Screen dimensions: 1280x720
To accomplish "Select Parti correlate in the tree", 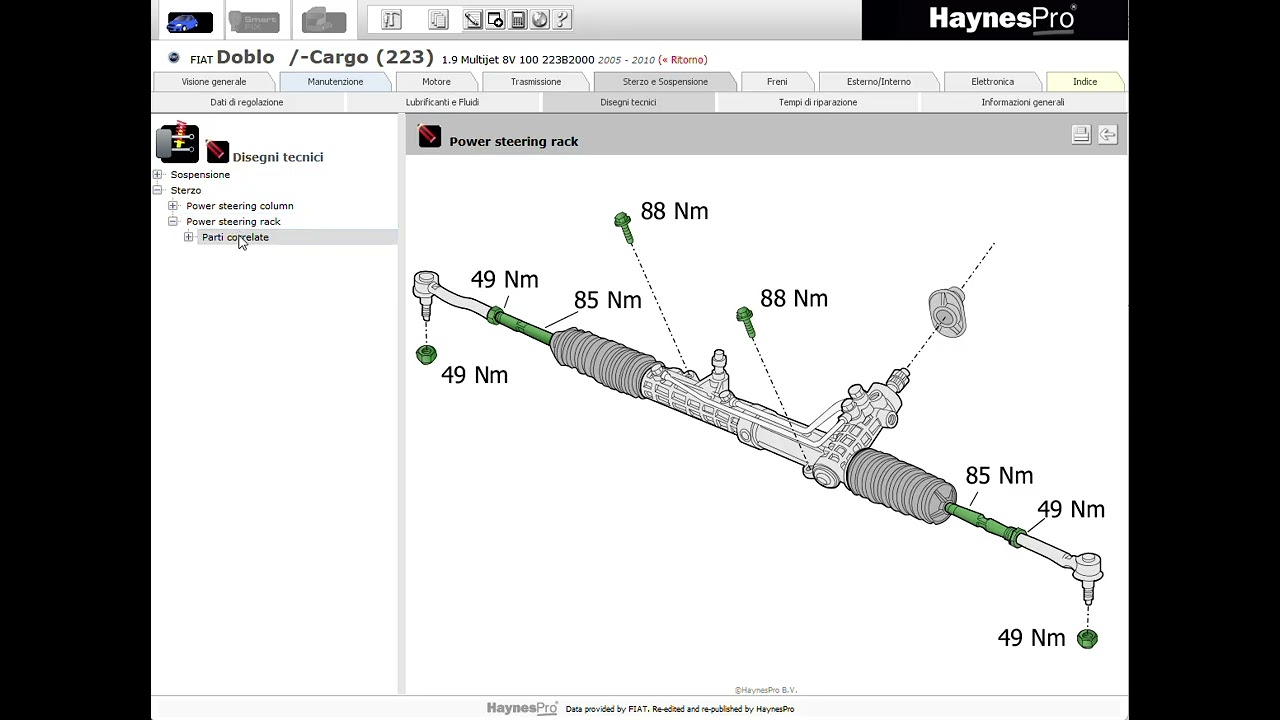I will tap(235, 237).
